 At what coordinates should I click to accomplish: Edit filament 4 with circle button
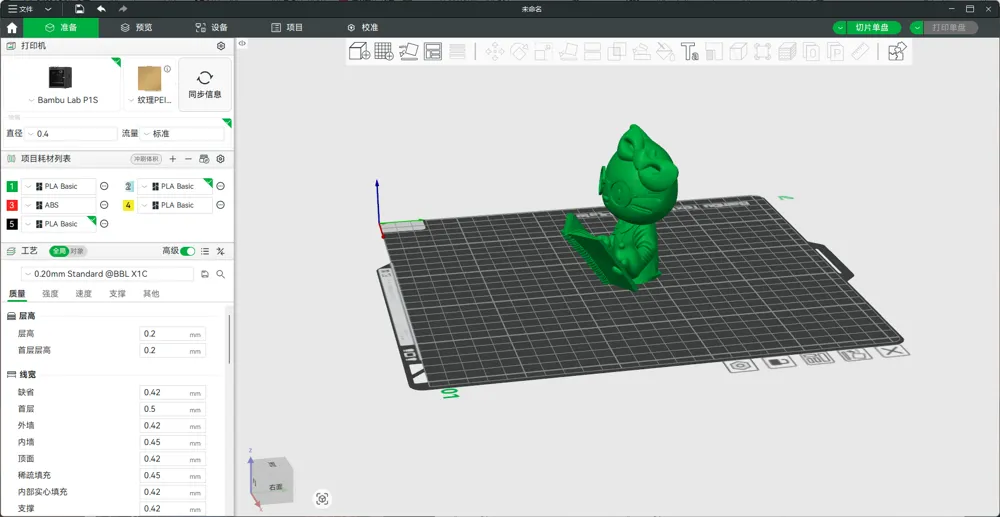220,205
